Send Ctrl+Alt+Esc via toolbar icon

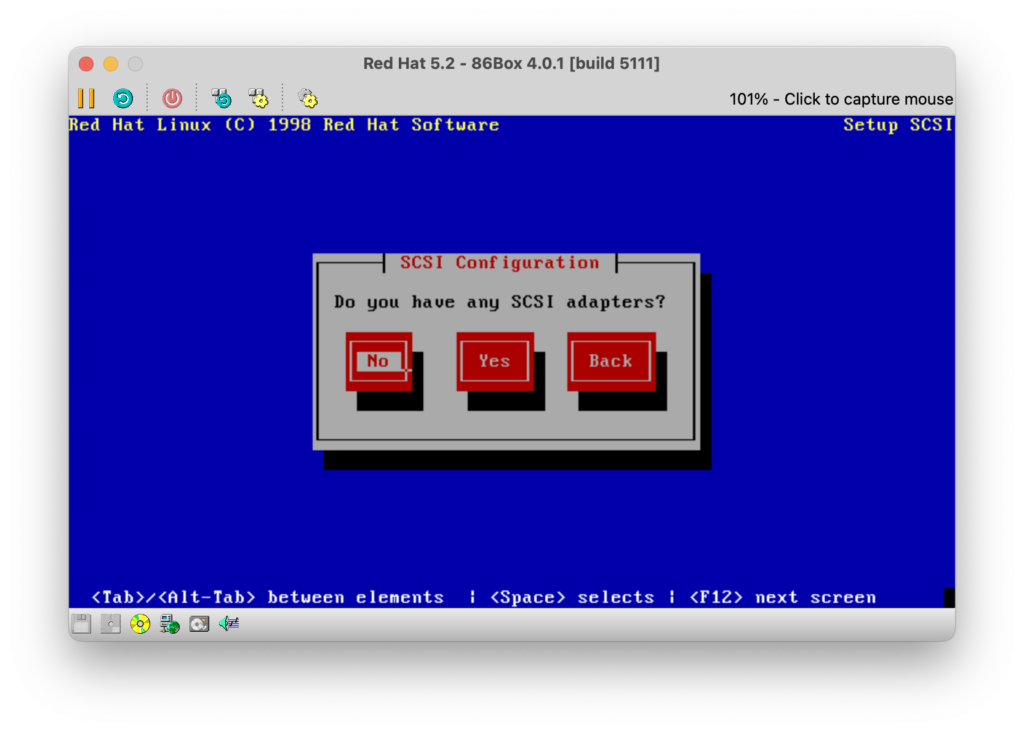tap(259, 99)
